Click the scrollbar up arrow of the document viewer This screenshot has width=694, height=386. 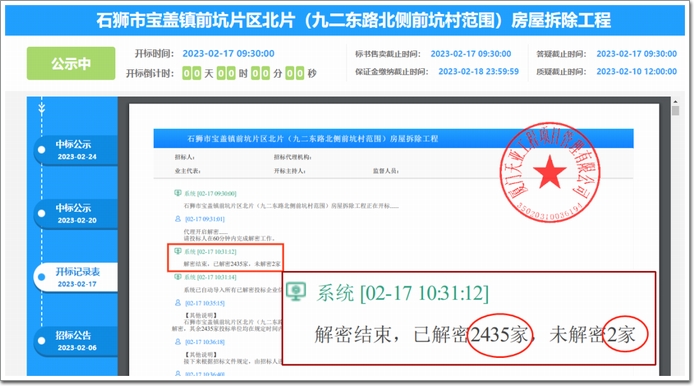(675, 101)
